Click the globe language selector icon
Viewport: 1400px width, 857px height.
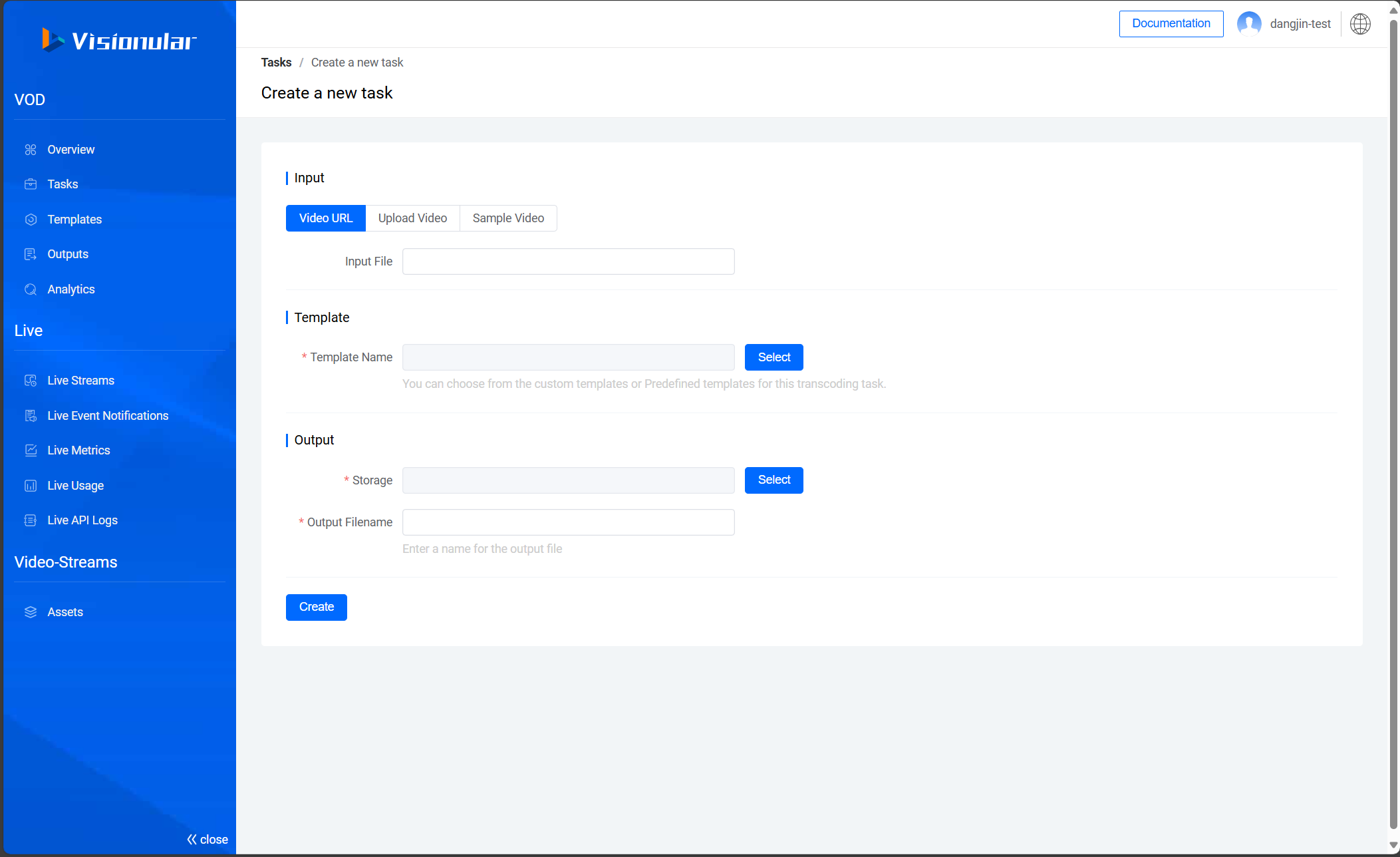[1361, 23]
